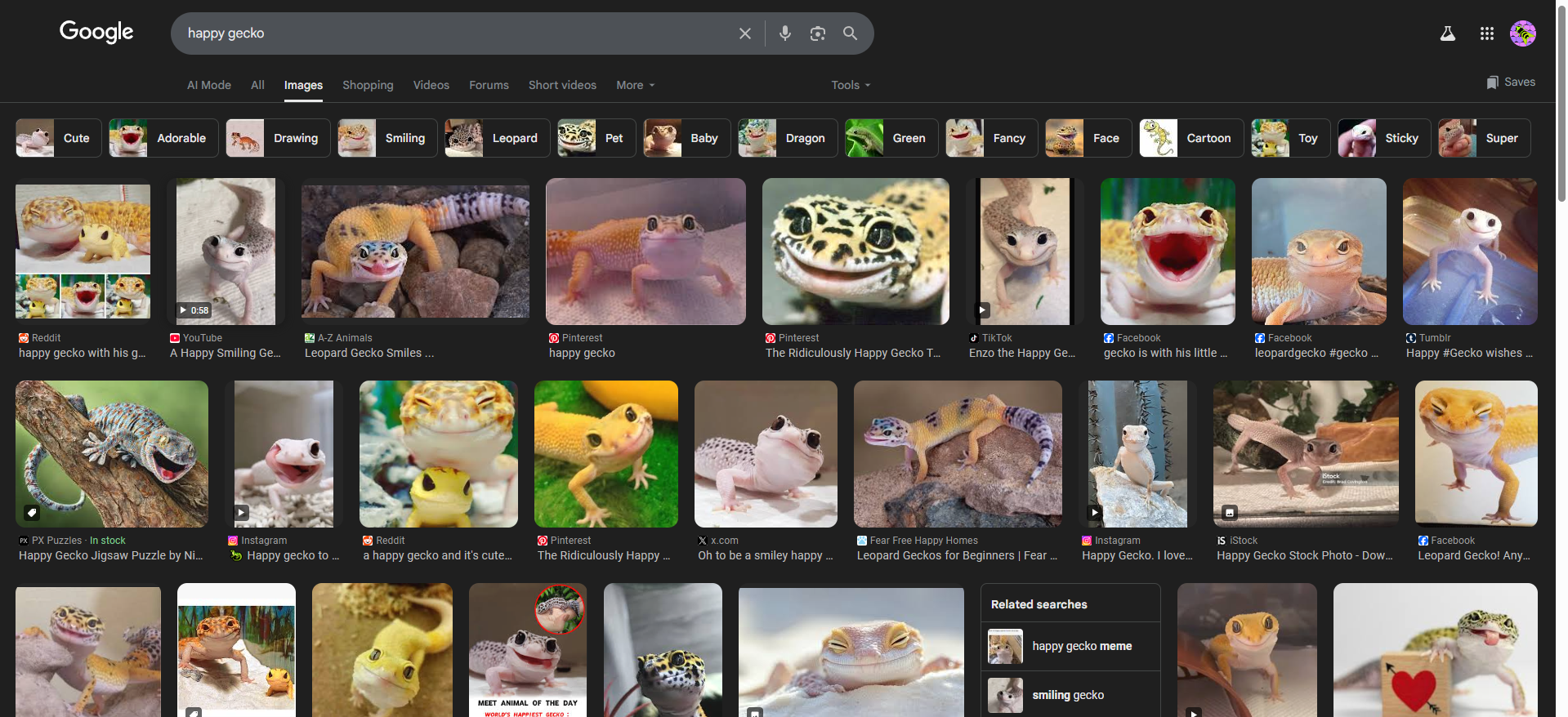Filter results by the Smiling chip
The image size is (1568, 717).
click(387, 138)
